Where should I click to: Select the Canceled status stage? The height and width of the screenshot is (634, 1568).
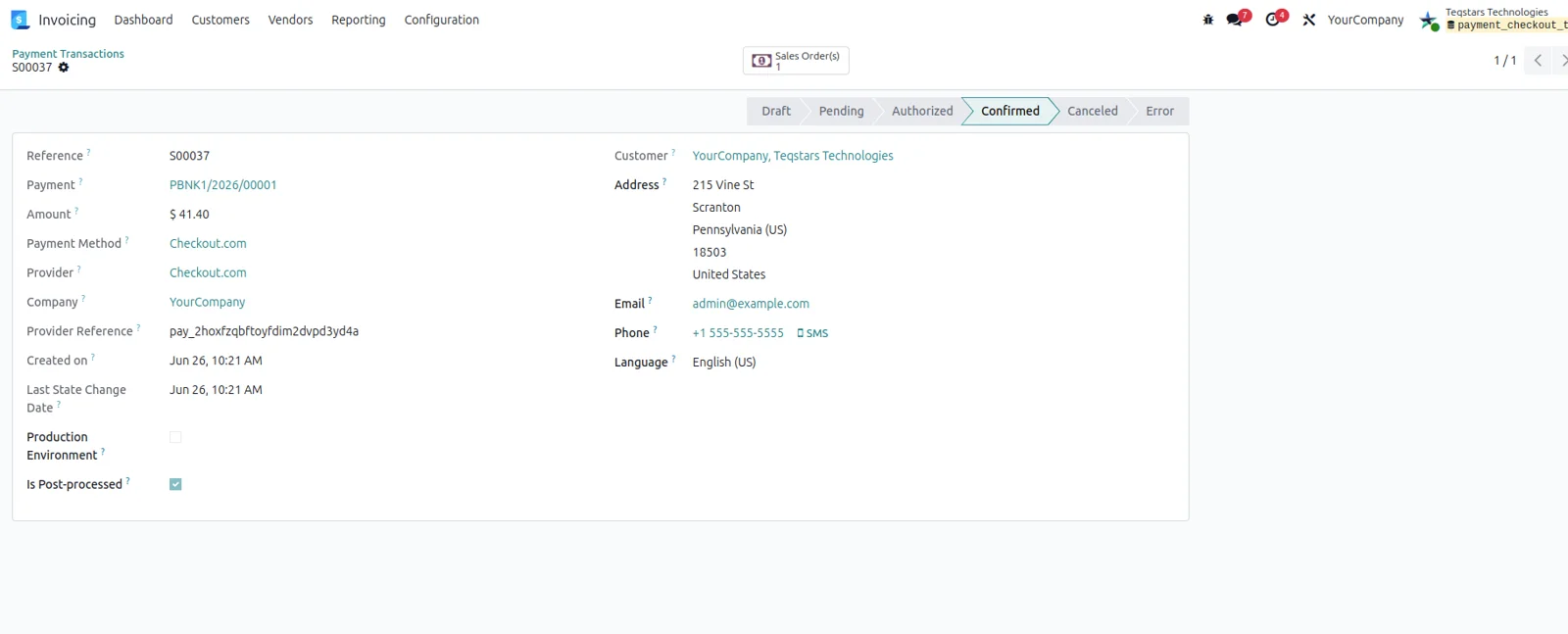point(1093,111)
